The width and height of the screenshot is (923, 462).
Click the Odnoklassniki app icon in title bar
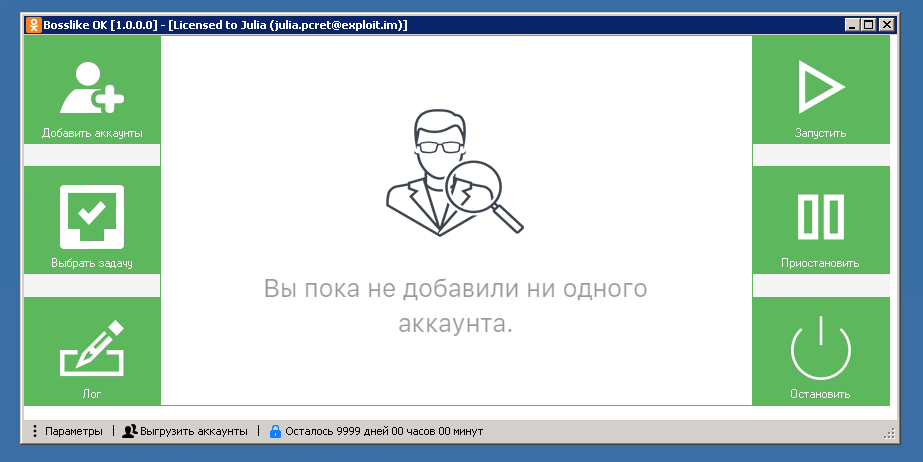[x=34, y=25]
